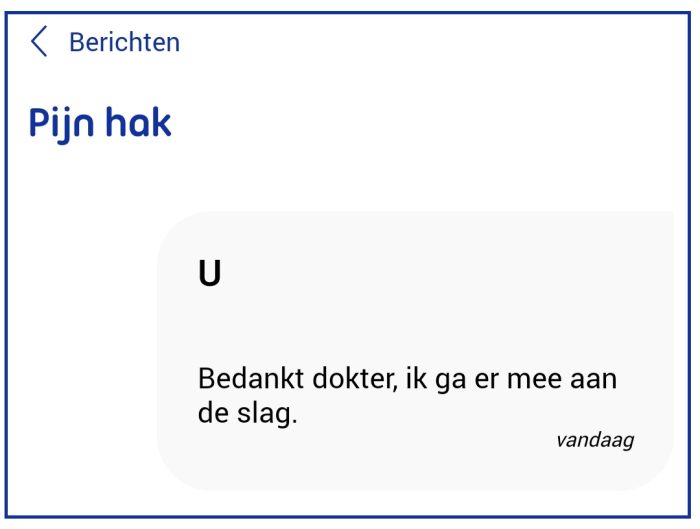Click the second line 'de slag.'
The width and height of the screenshot is (700, 529).
pos(248,414)
